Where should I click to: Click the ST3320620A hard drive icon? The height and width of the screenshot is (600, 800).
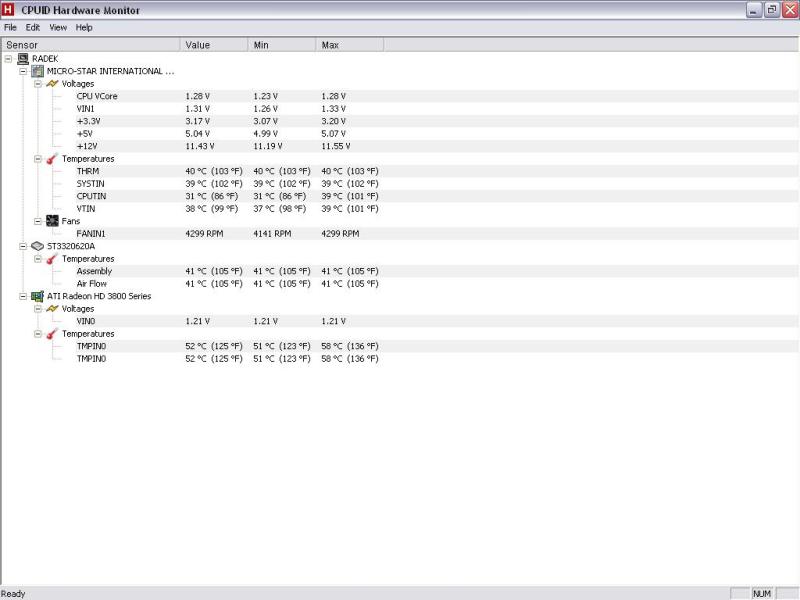coord(37,246)
